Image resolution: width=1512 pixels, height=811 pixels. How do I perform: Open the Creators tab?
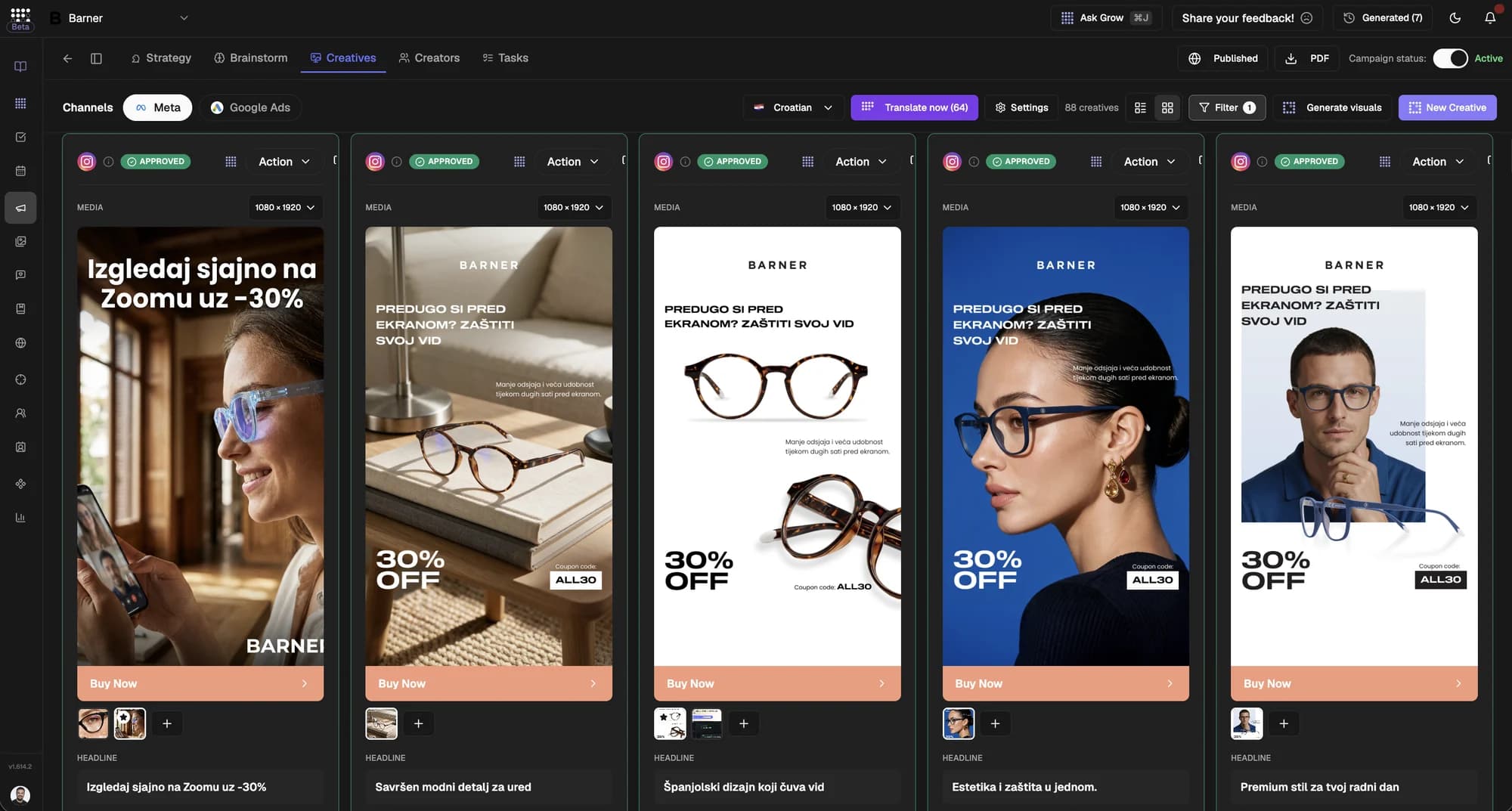pyautogui.click(x=429, y=58)
